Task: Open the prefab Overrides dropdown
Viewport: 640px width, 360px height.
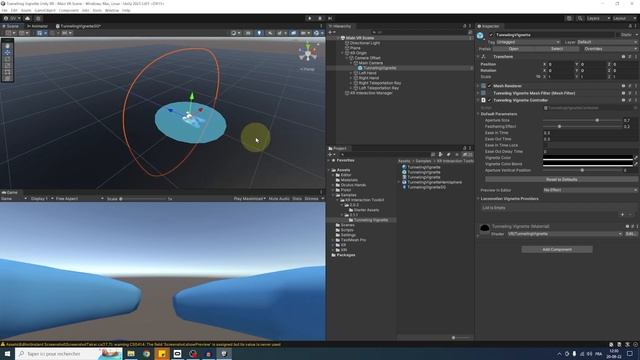Action: click(610, 49)
